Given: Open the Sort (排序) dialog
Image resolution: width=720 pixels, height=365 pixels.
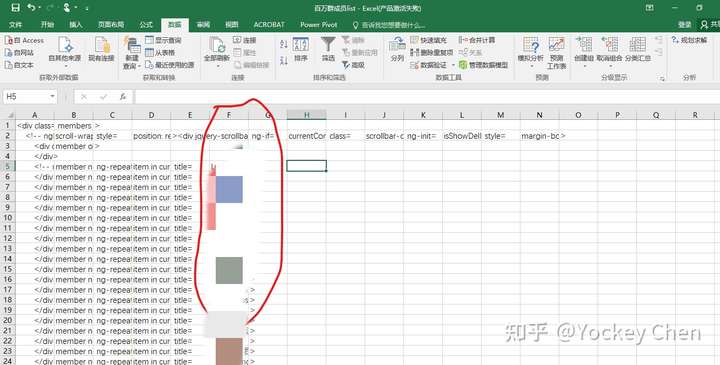Looking at the screenshot, I should [x=301, y=49].
